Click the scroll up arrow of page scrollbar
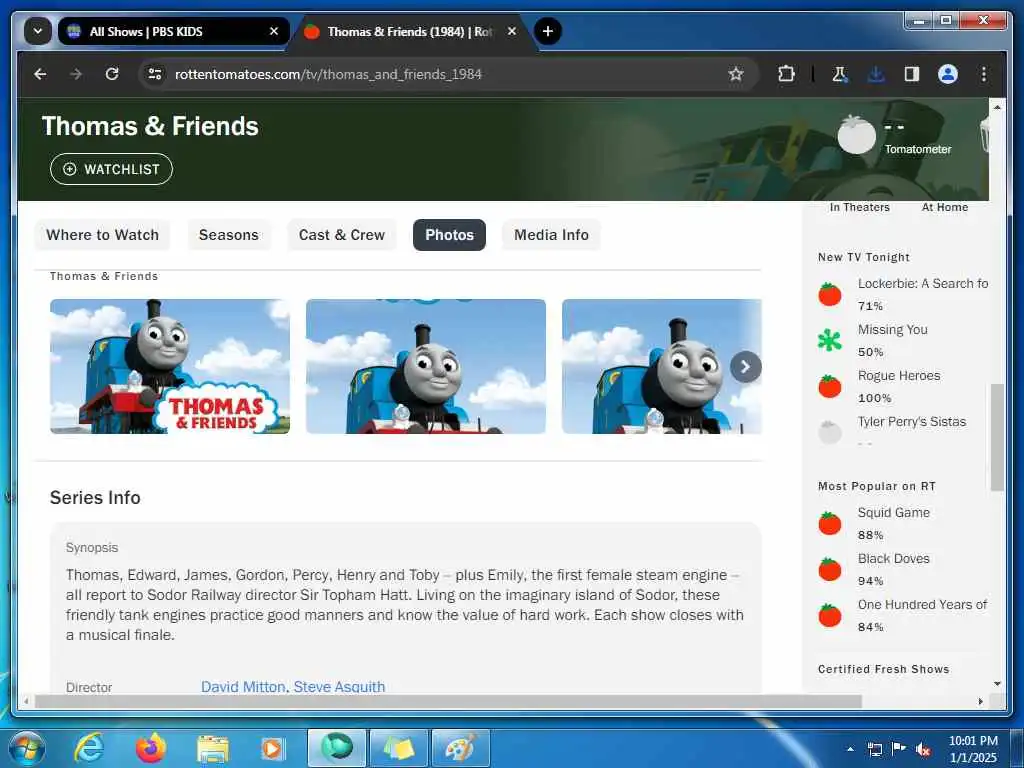This screenshot has width=1024, height=768. click(997, 106)
